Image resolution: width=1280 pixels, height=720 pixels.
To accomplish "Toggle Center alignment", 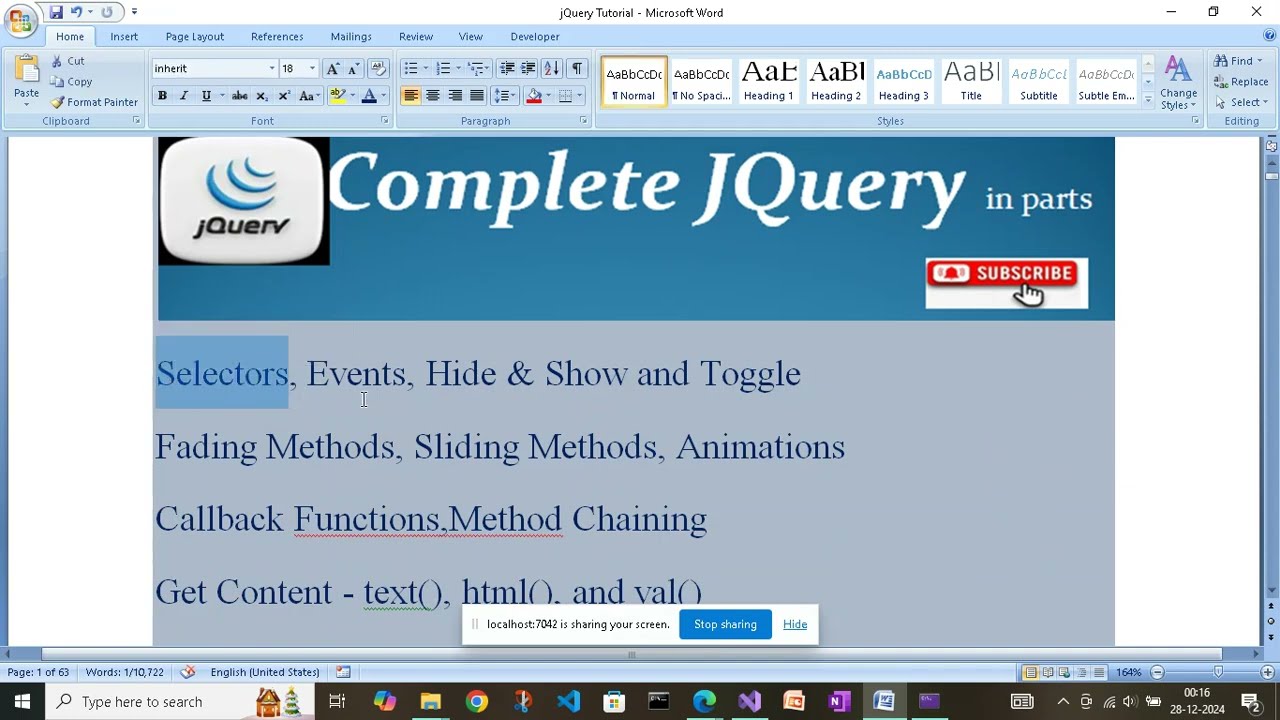I will pos(433,96).
